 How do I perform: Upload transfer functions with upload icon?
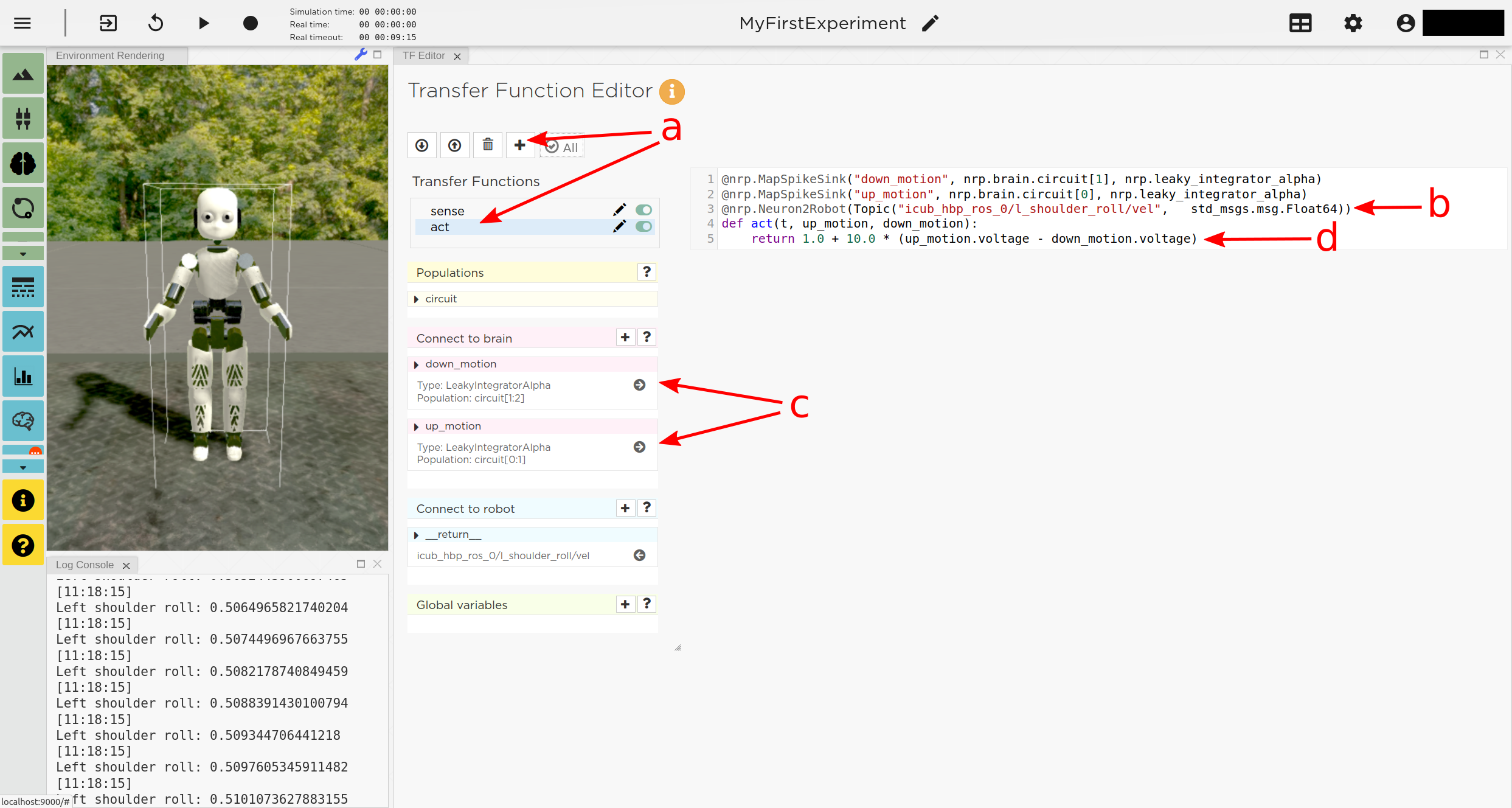pos(455,145)
